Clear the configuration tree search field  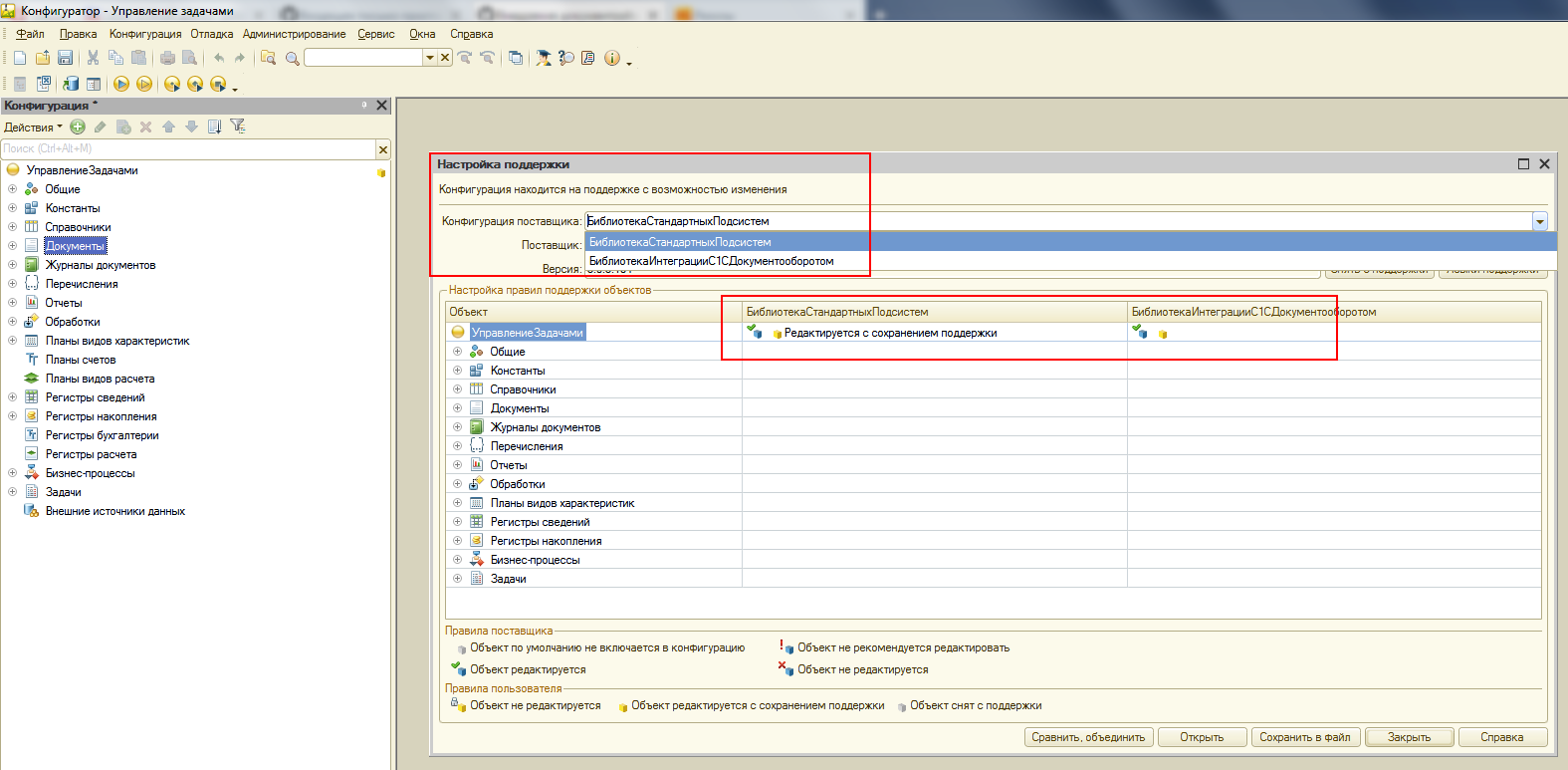coord(383,149)
